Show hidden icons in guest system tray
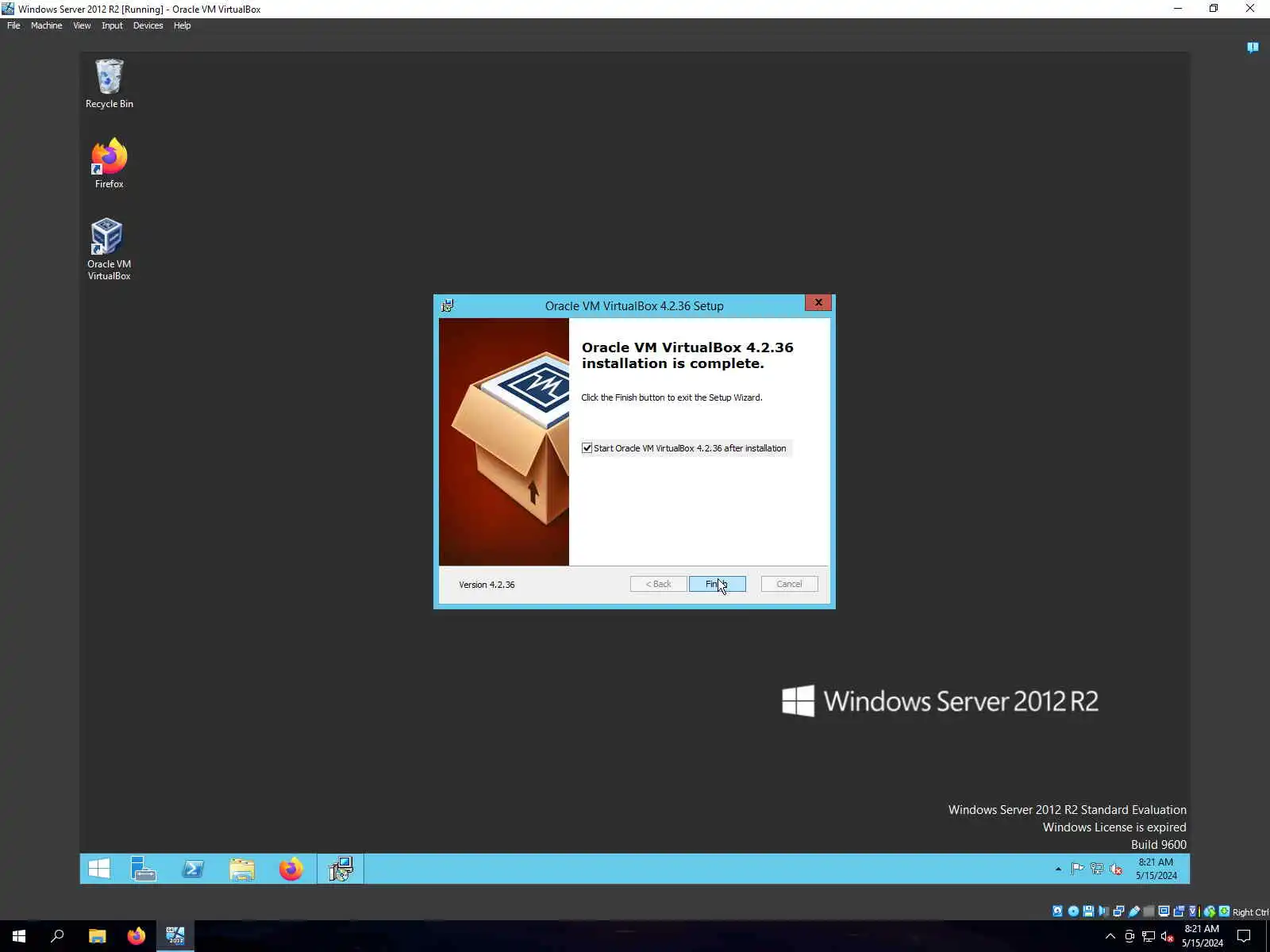Screen dimensions: 1270x952 (1058, 869)
